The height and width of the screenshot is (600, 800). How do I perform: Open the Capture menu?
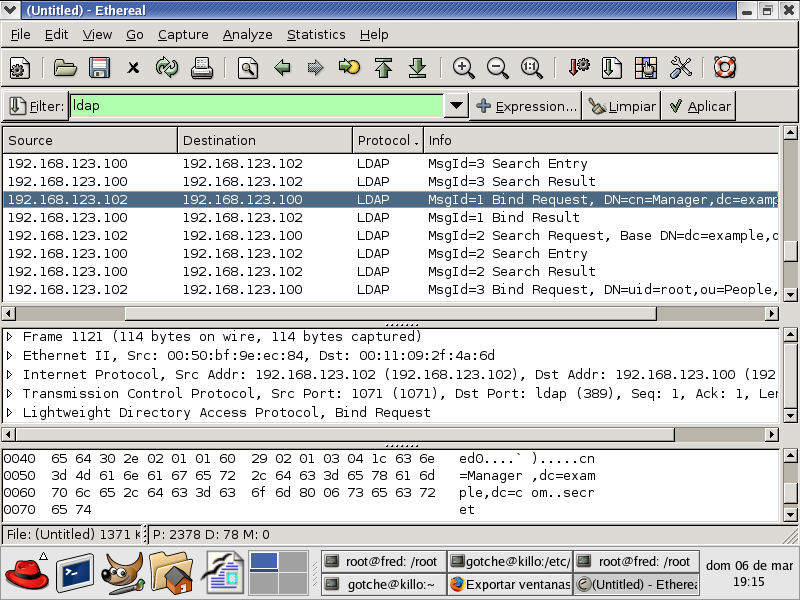point(183,35)
